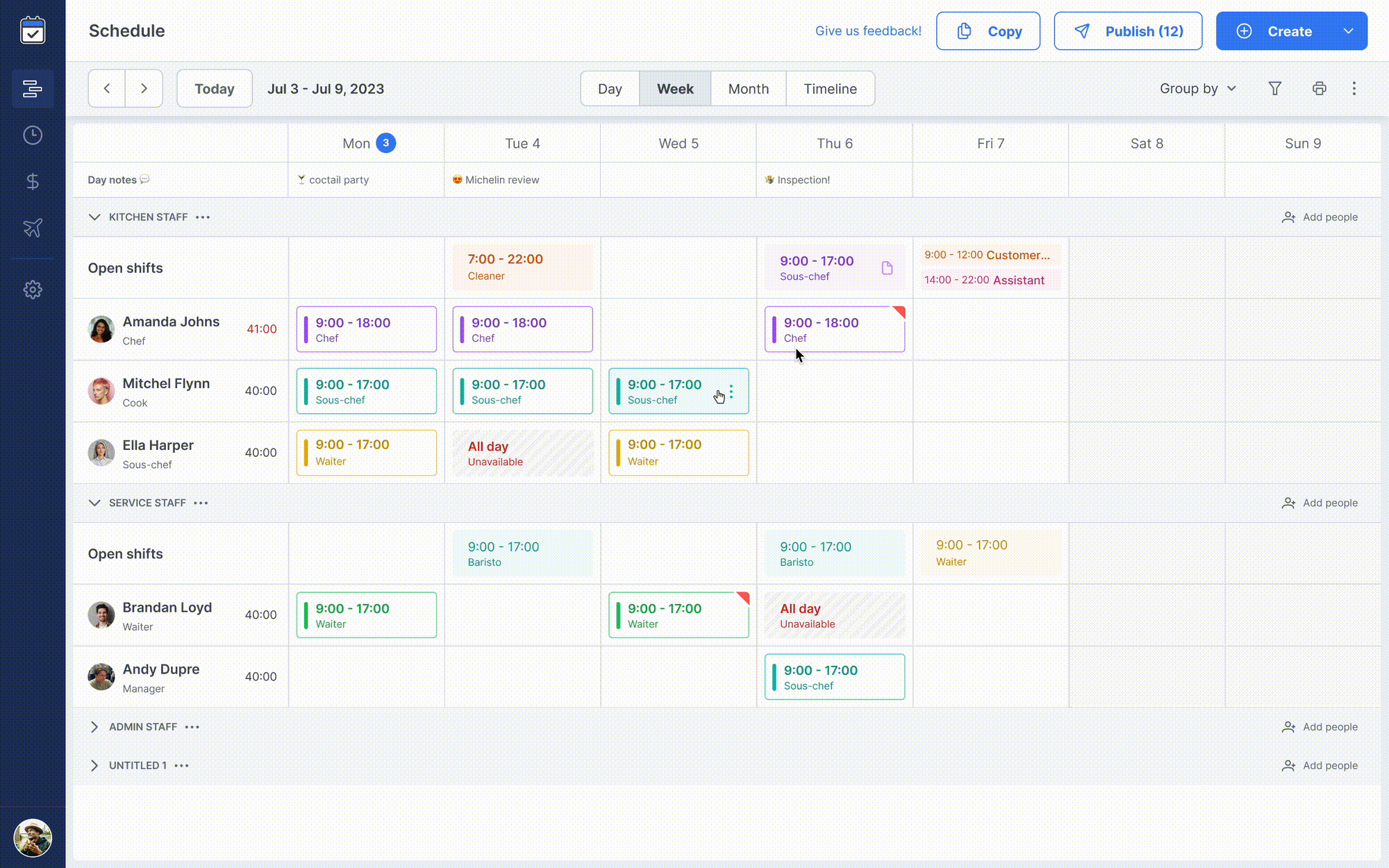Open the Group by dropdown
The height and width of the screenshot is (868, 1389).
pyautogui.click(x=1197, y=88)
